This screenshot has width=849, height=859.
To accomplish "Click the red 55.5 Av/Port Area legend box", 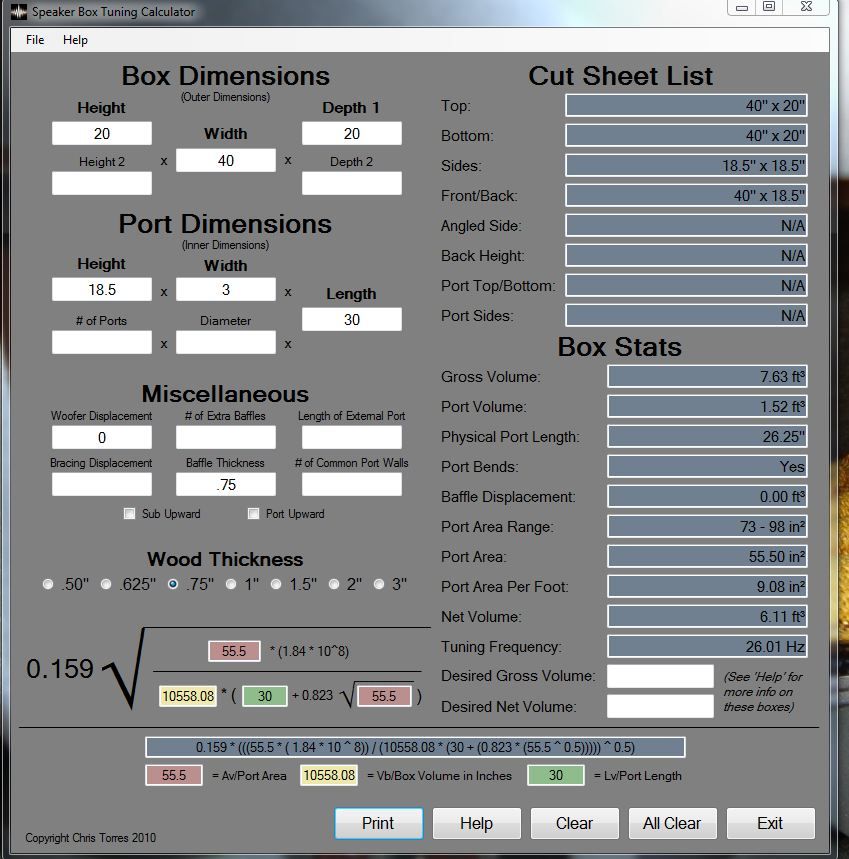I will pos(174,775).
